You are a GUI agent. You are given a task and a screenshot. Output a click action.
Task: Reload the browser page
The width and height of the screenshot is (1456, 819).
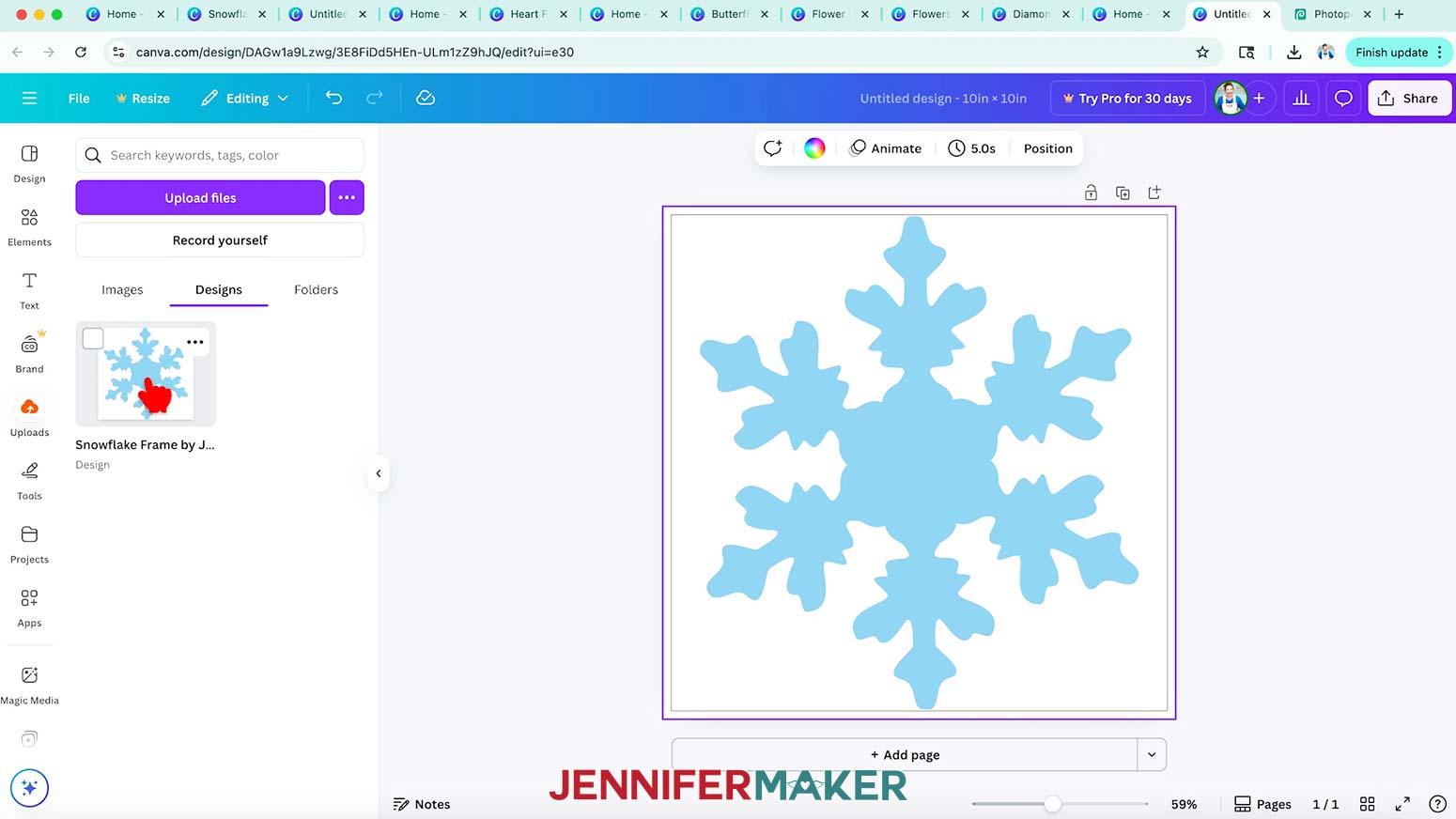point(81,52)
